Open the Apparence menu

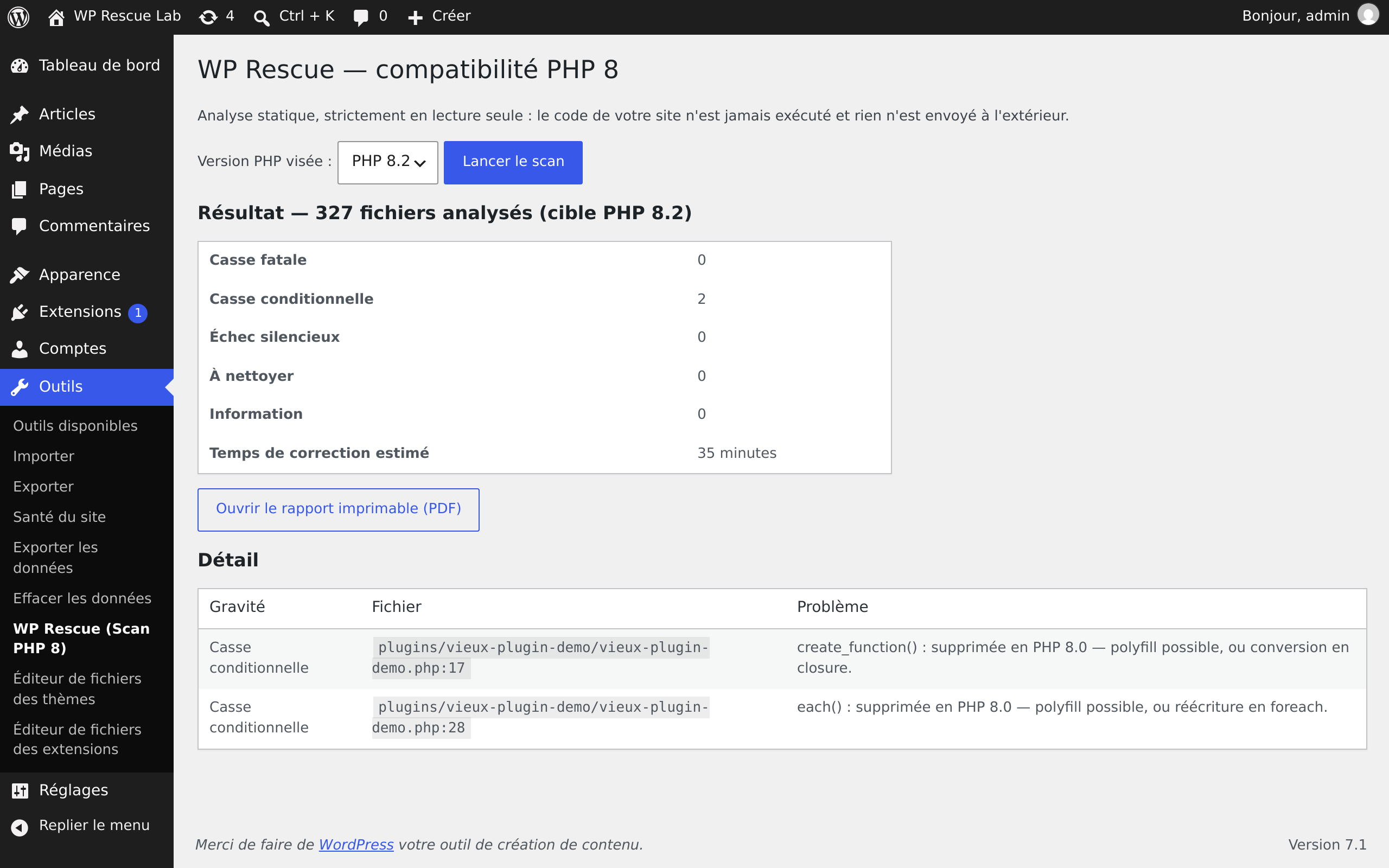(x=87, y=275)
